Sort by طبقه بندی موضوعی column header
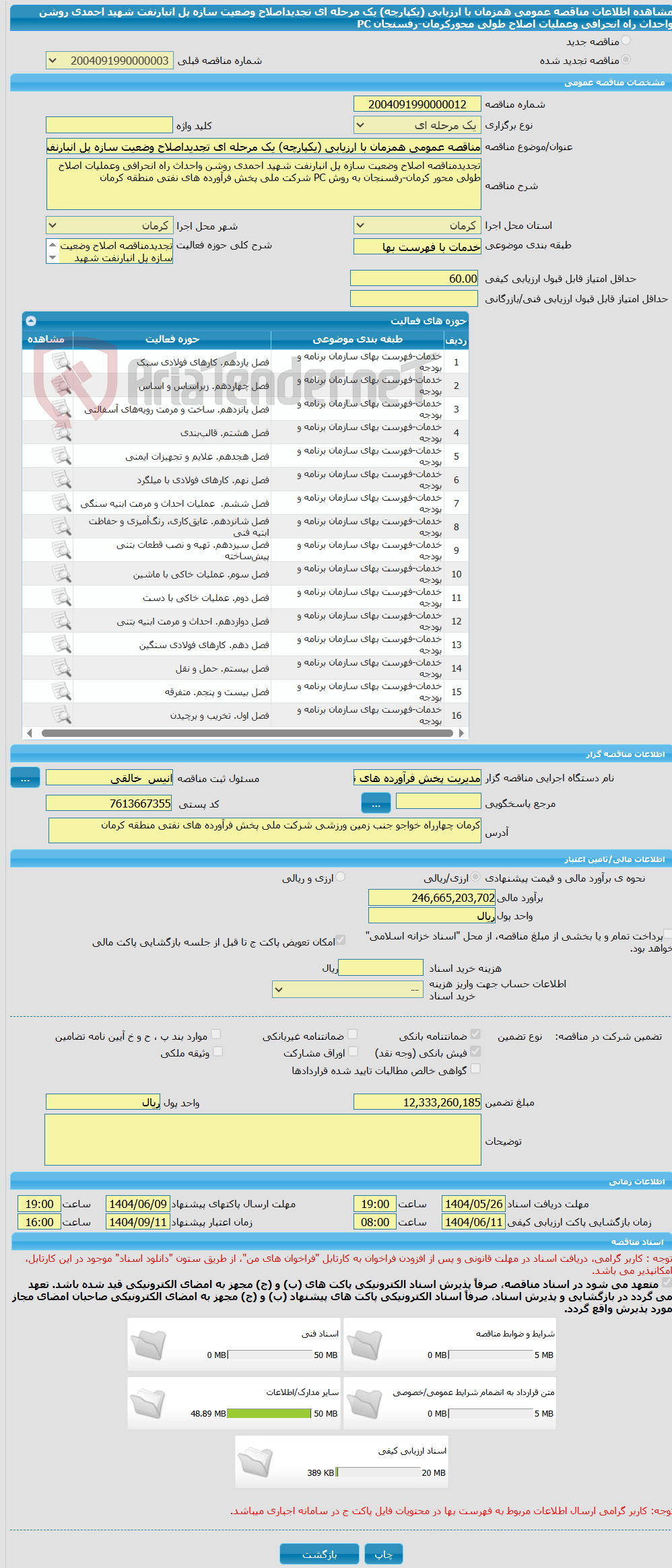This screenshot has height=1568, width=672. 358,340
